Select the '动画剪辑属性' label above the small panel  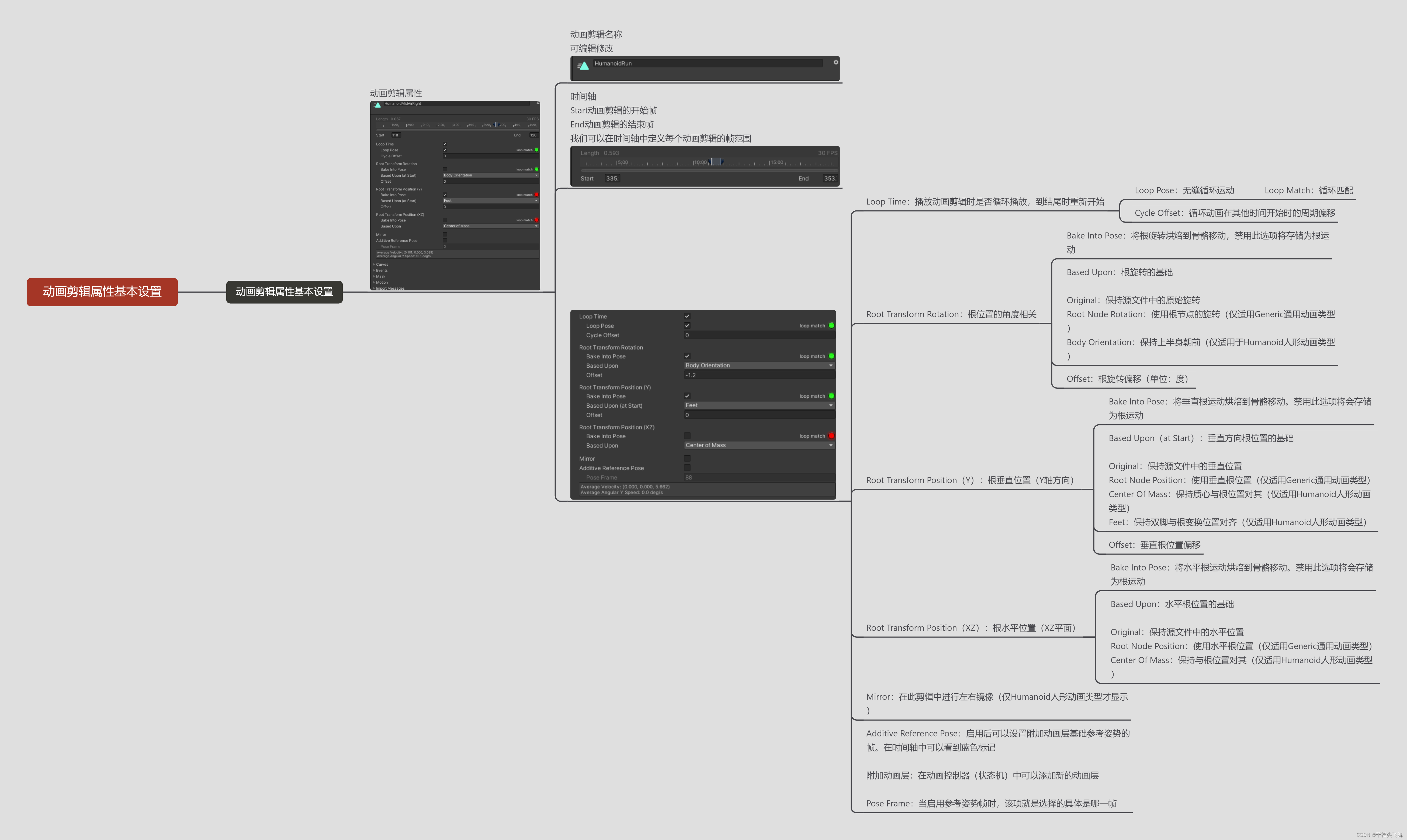[x=396, y=93]
